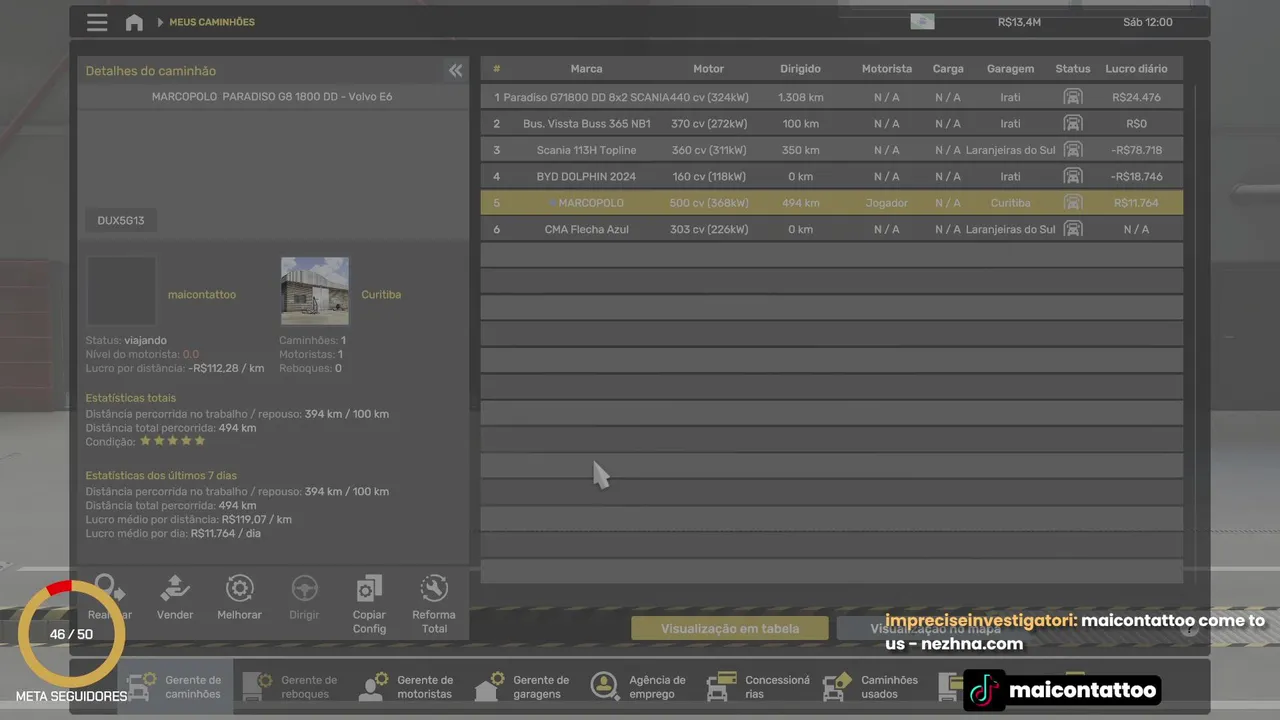Viewport: 1280px width, 720px height.
Task: Switch to Visualização em tabela
Action: 730,628
